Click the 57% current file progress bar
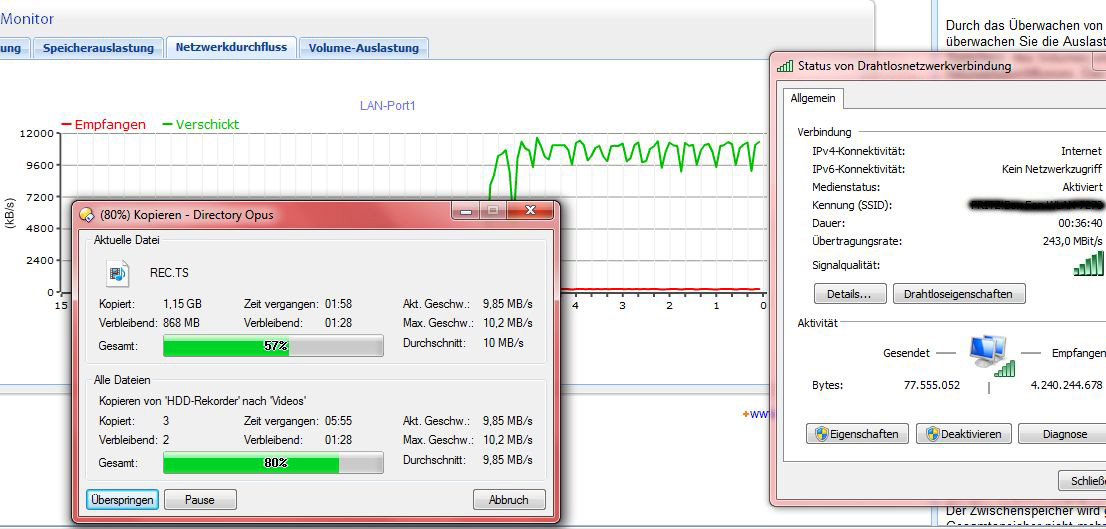 [x=273, y=346]
